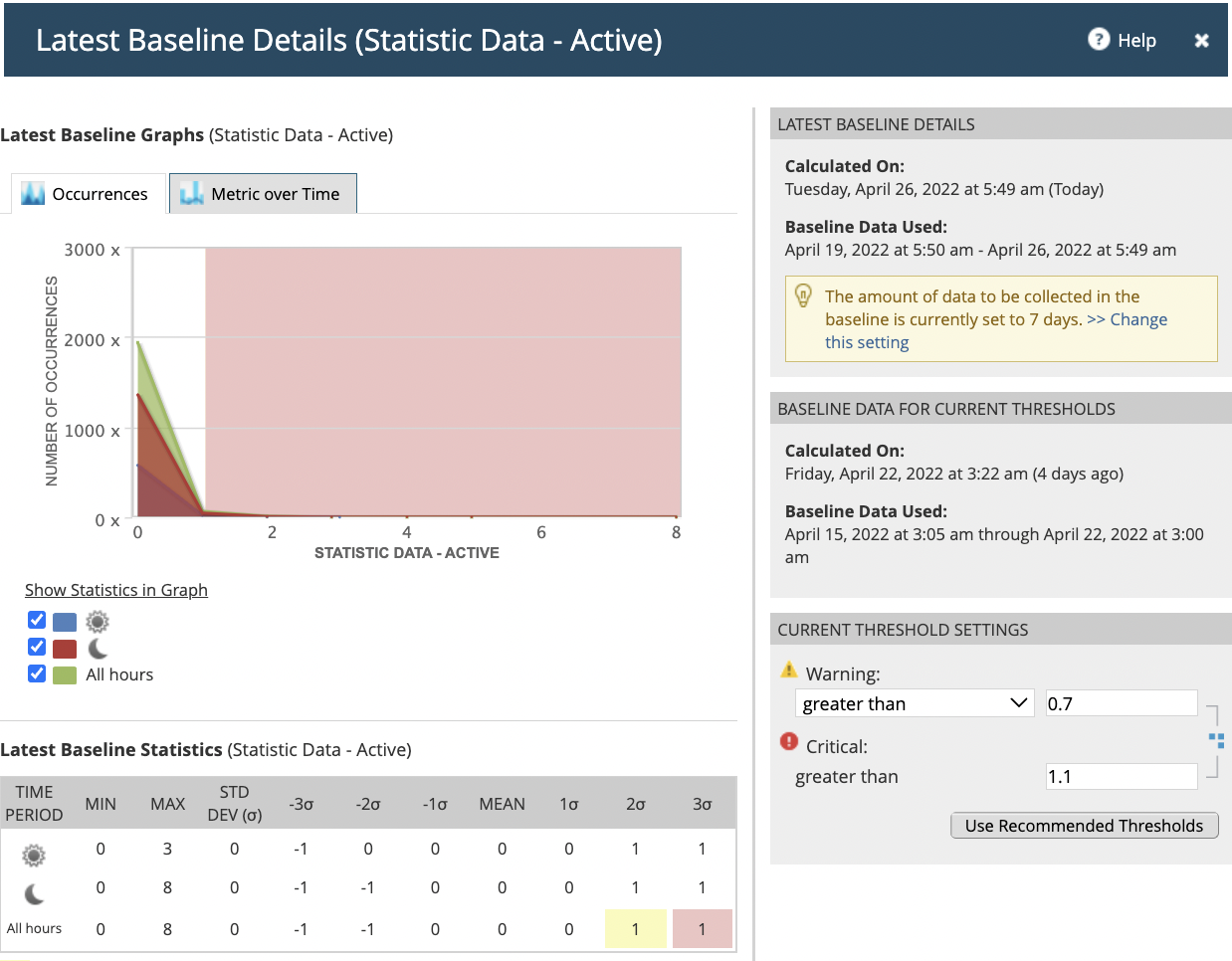Click the red Critical alert icon
Image resolution: width=1232 pixels, height=961 pixels.
pos(789,742)
